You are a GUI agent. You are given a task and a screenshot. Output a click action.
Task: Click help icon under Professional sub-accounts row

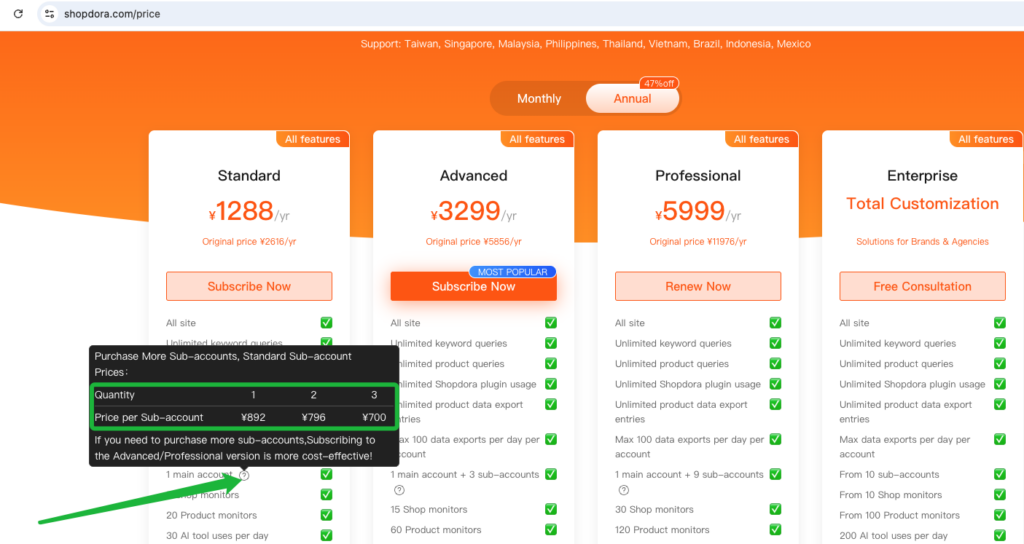[x=623, y=490]
